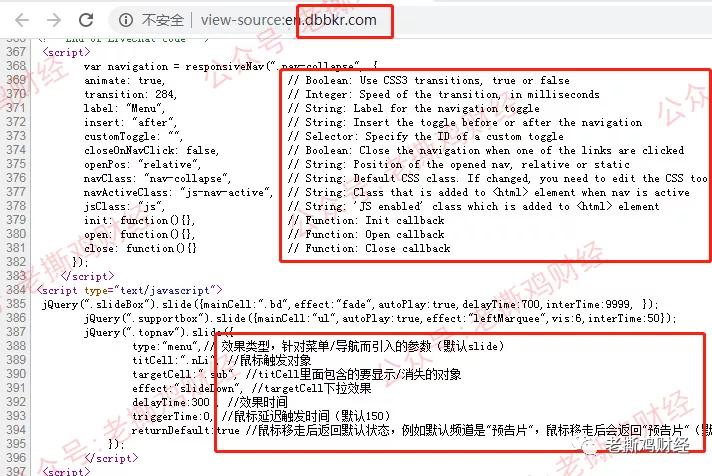
Task: Click the 'navActiveClass: "js-nav-active",' line
Action: pos(178,193)
